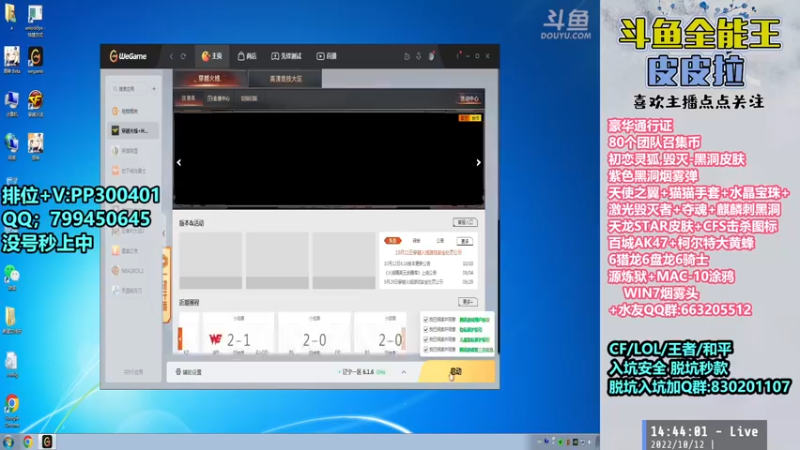The width and height of the screenshot is (800, 450).
Task: Open the news item dated 09/29
Action: click(429, 282)
